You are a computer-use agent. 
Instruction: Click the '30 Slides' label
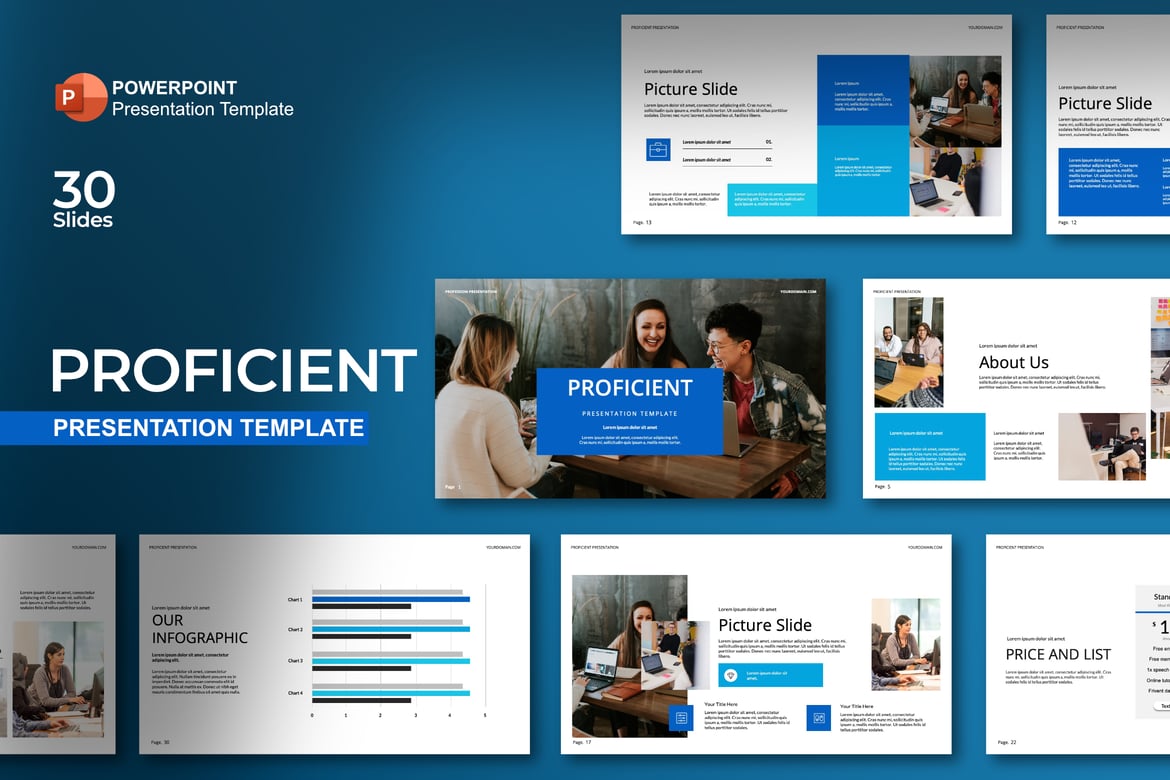(83, 199)
